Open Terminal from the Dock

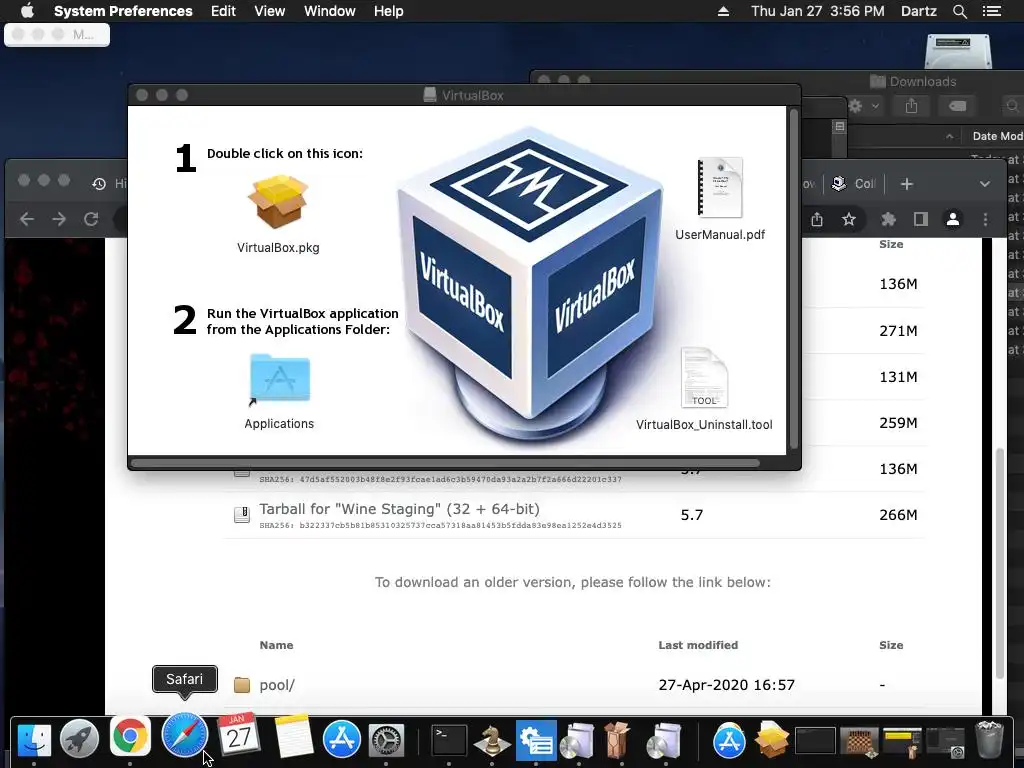(x=449, y=740)
